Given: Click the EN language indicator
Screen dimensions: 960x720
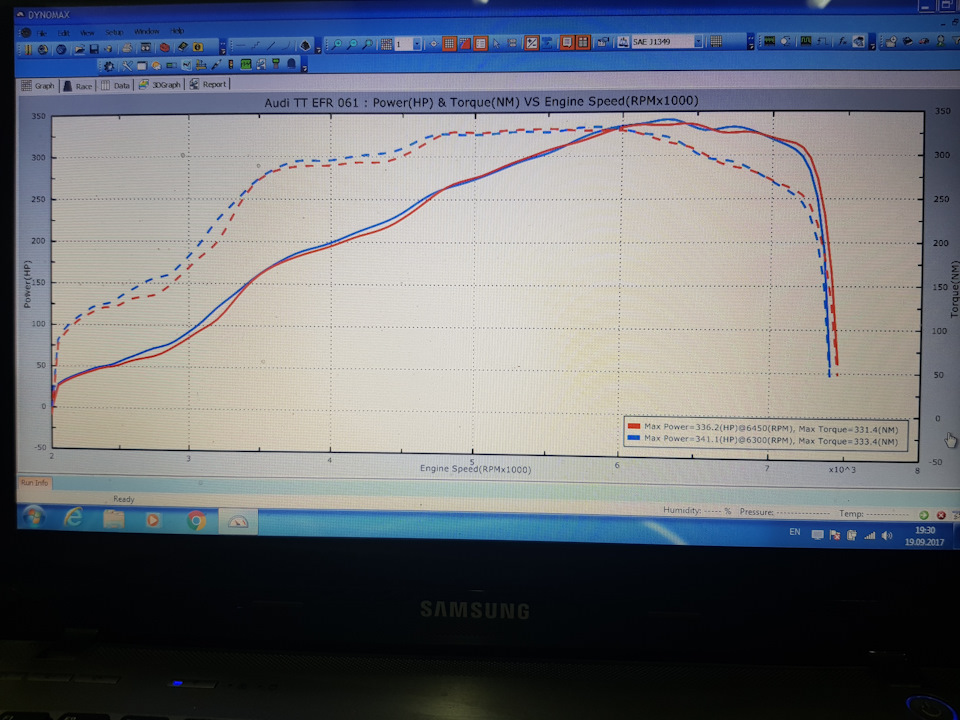Looking at the screenshot, I should (x=795, y=532).
